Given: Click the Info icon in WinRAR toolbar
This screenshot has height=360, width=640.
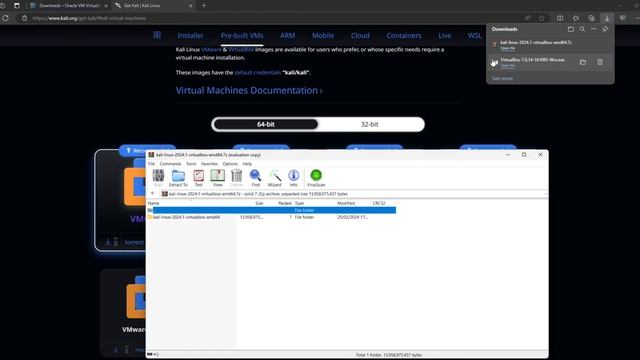Looking at the screenshot, I should coord(293,178).
